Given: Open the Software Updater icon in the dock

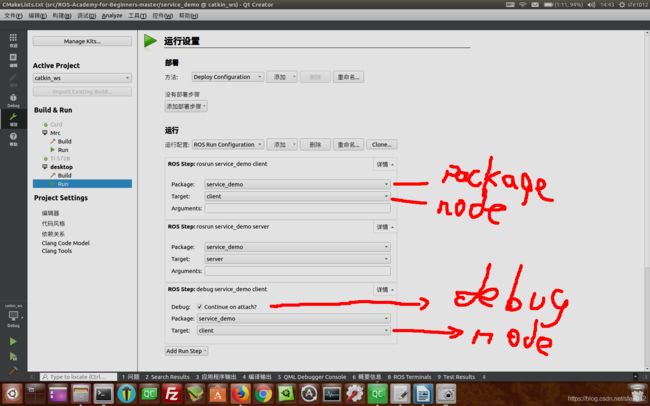Looking at the screenshot, I should click(x=309, y=394).
